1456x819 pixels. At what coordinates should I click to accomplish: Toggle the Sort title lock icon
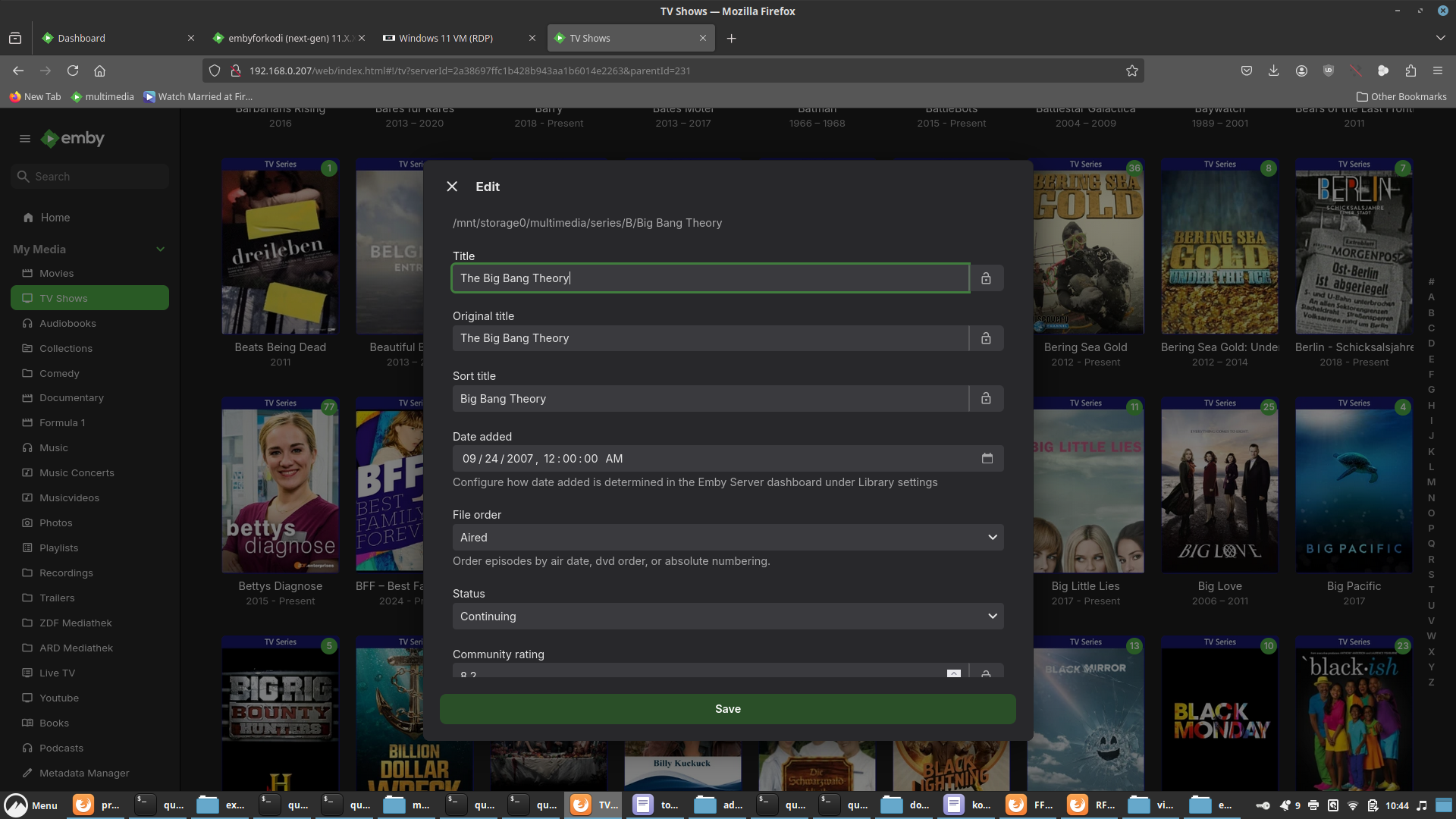pyautogui.click(x=986, y=399)
